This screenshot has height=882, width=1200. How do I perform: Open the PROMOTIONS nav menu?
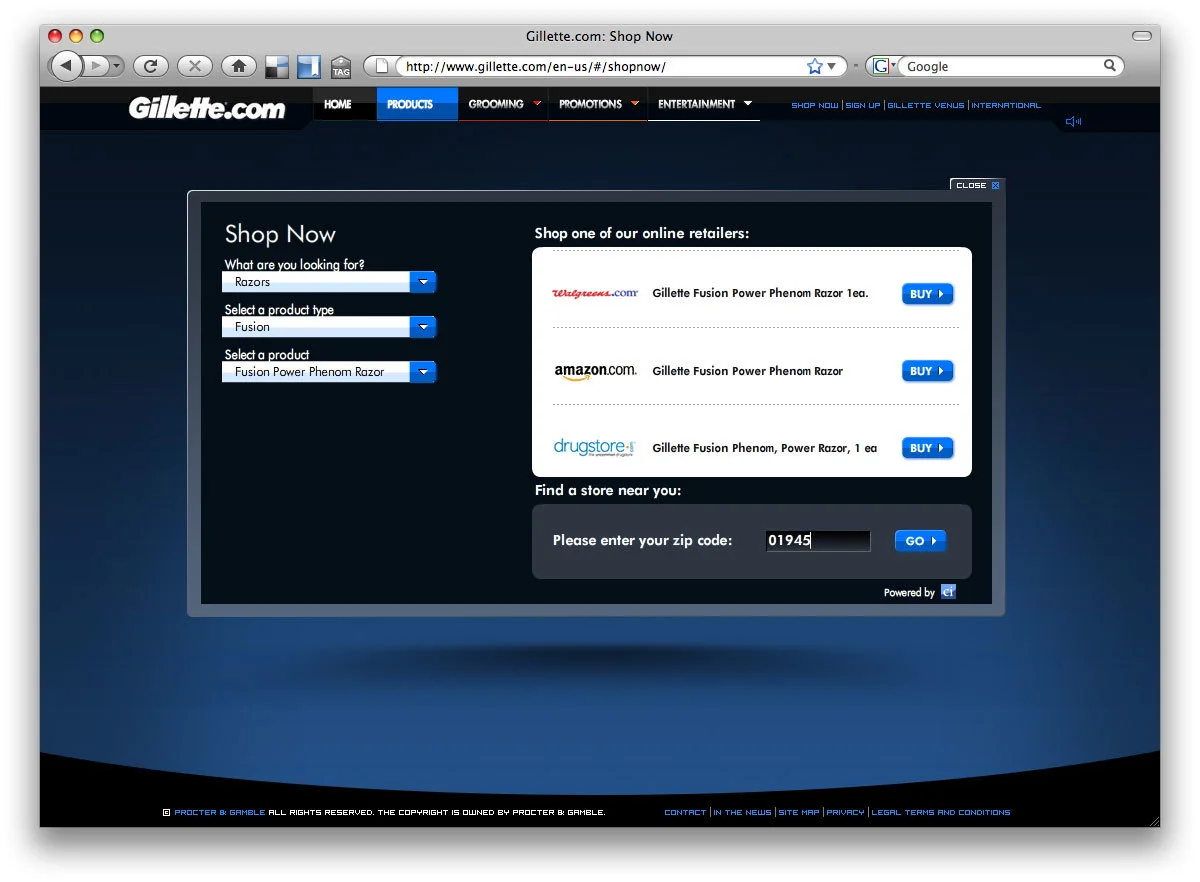598,104
